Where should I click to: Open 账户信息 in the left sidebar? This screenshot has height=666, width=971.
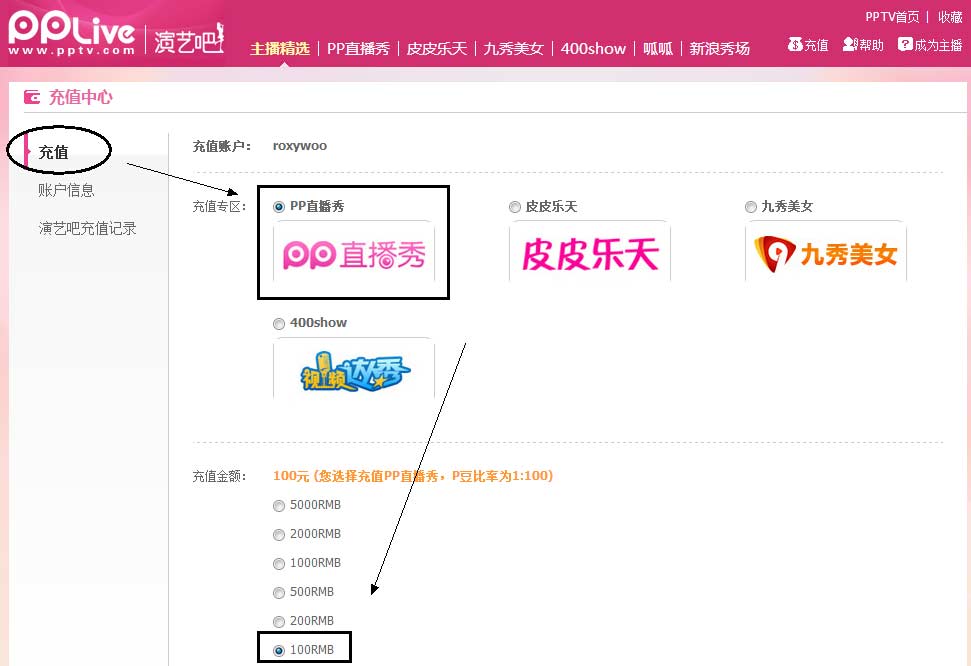[x=67, y=191]
